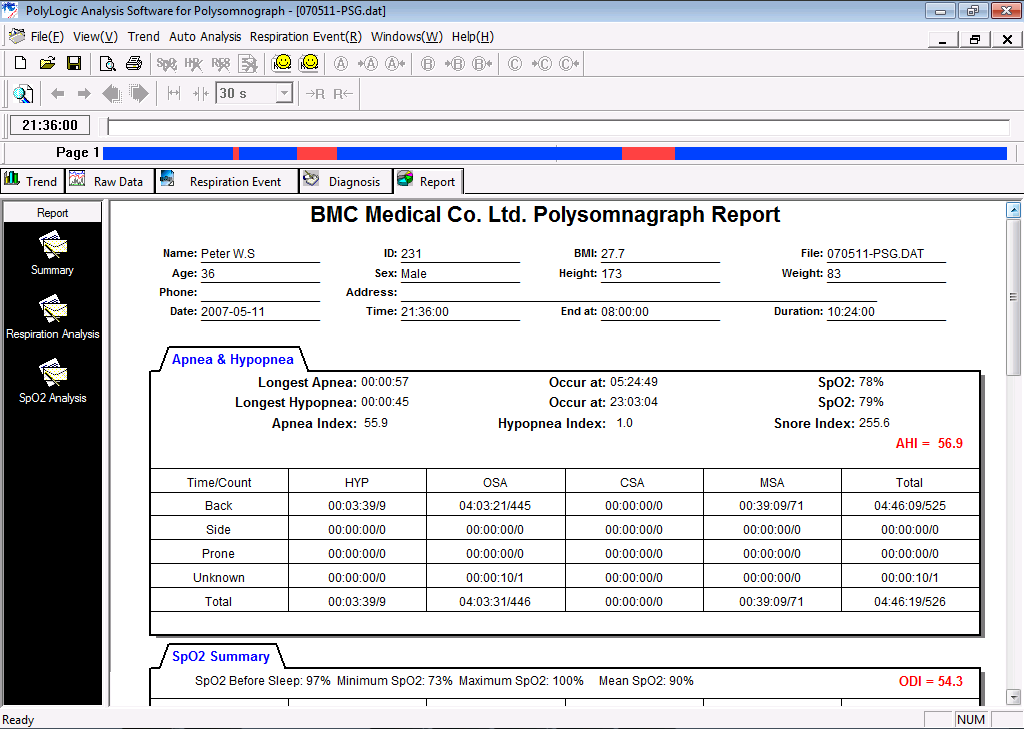Click the circled C marker icon
Image resolution: width=1024 pixels, height=729 pixels.
pos(515,63)
